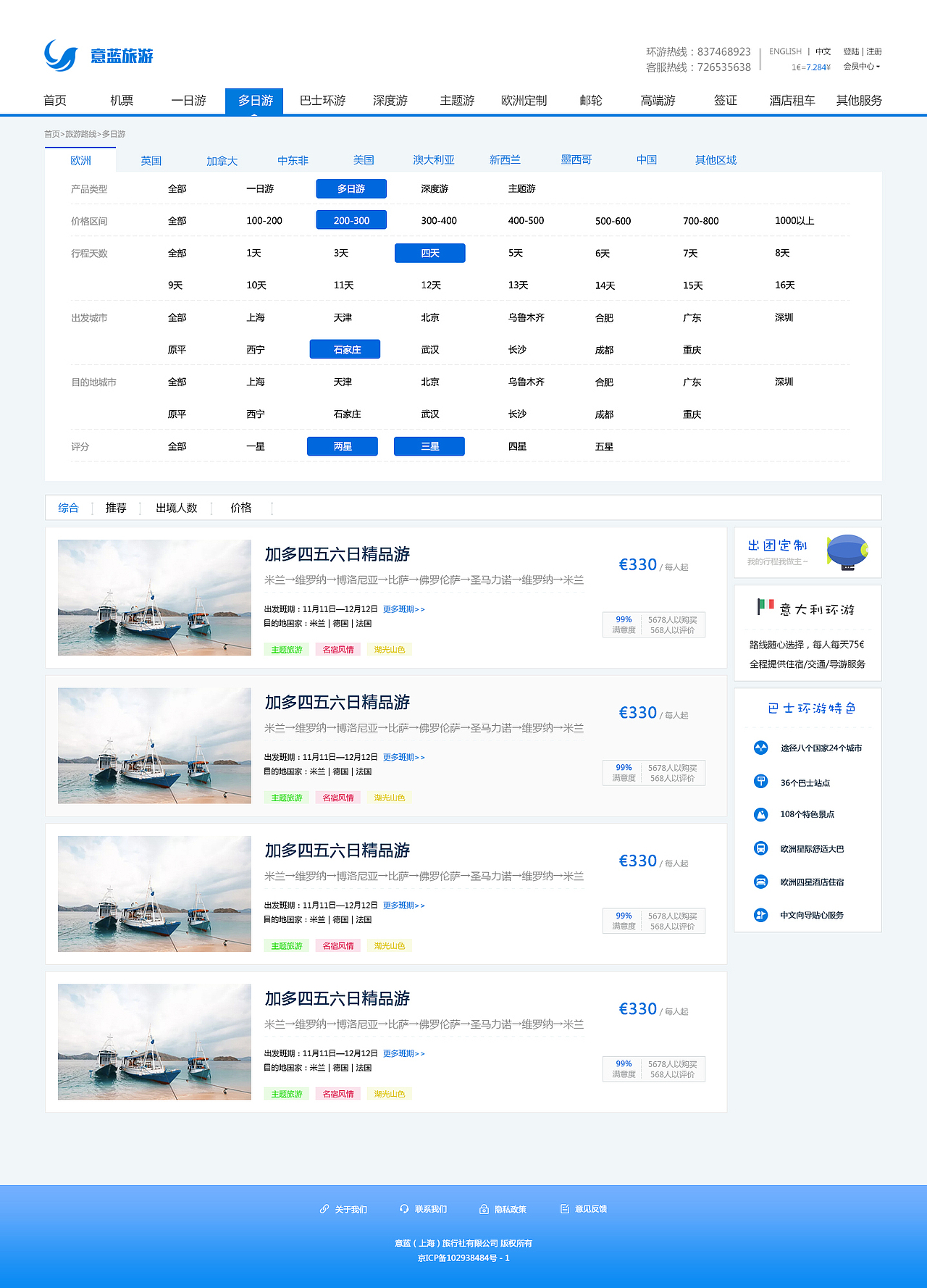Click the airship icon in 出团定制 banner
Image resolution: width=927 pixels, height=1288 pixels.
click(x=847, y=552)
